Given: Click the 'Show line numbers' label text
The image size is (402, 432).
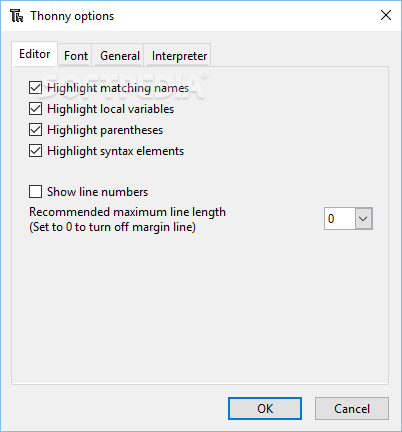Looking at the screenshot, I should coord(97,192).
